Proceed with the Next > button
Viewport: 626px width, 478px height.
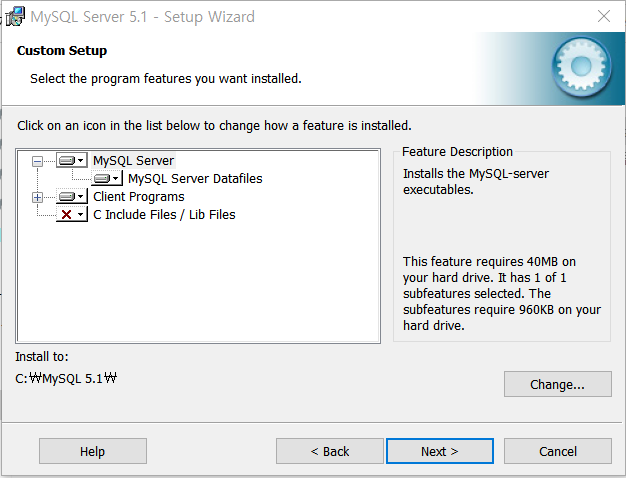pyautogui.click(x=440, y=451)
